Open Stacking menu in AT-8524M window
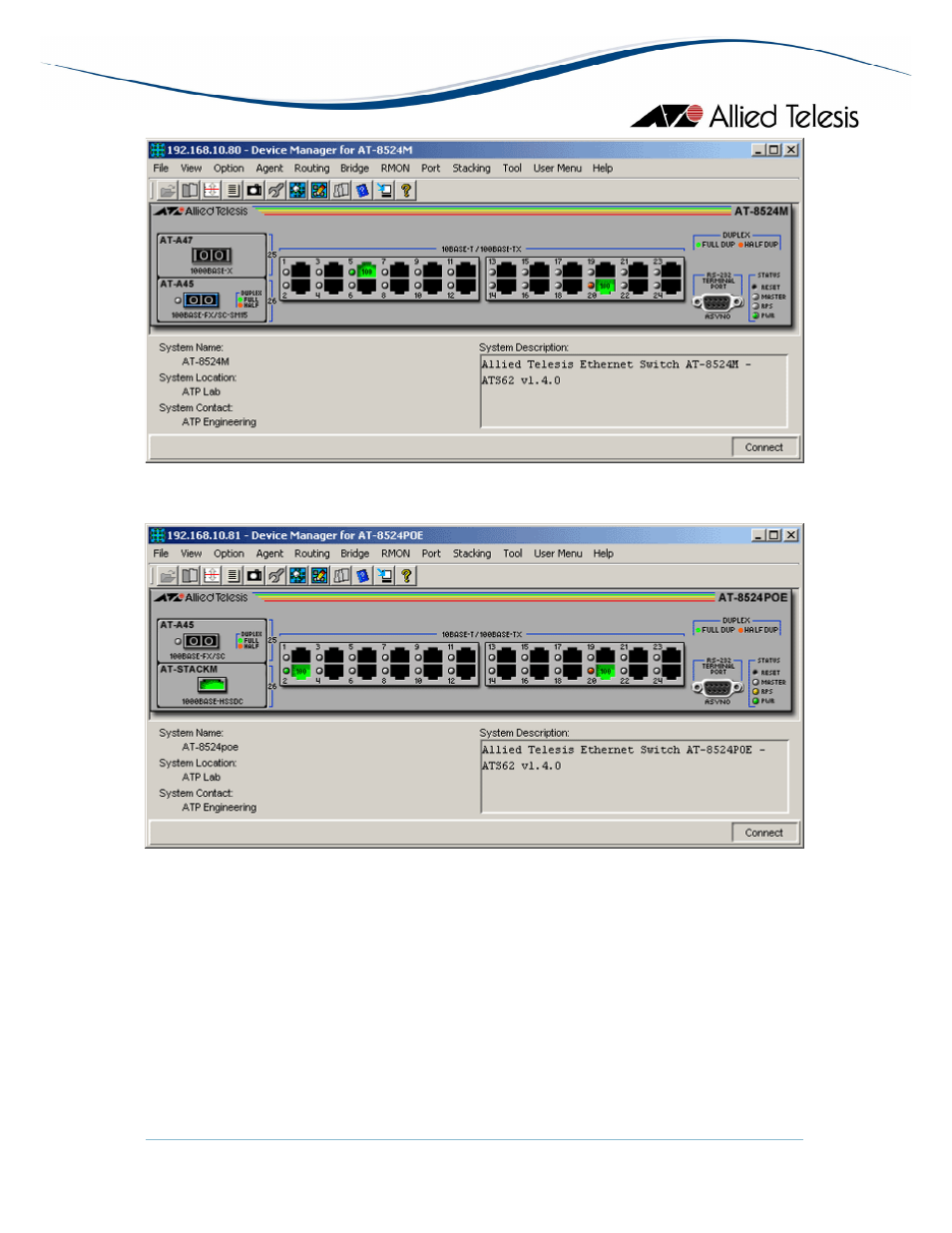 click(x=471, y=169)
